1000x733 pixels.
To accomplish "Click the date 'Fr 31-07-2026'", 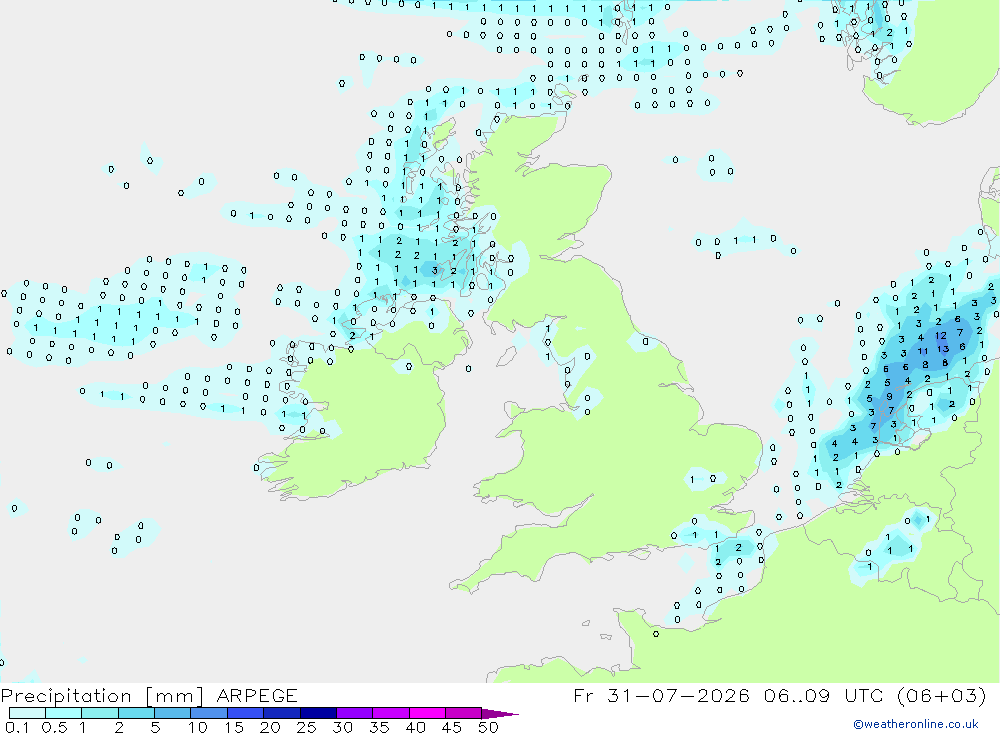I will pos(661,695).
